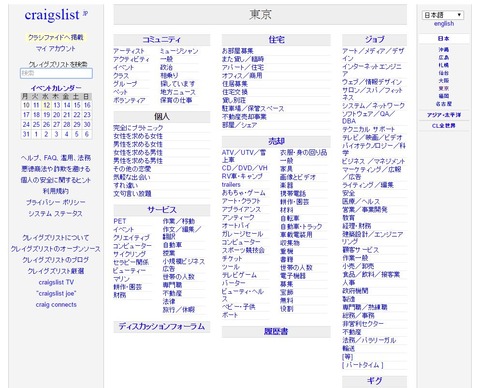
Task: Open craigslist TV link
Action: pyautogui.click(x=56, y=282)
